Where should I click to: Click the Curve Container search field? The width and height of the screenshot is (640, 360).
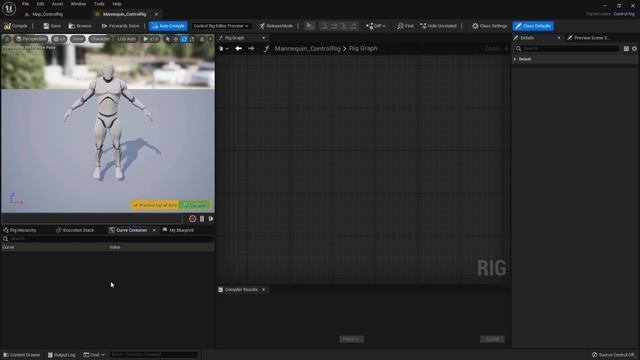108,239
